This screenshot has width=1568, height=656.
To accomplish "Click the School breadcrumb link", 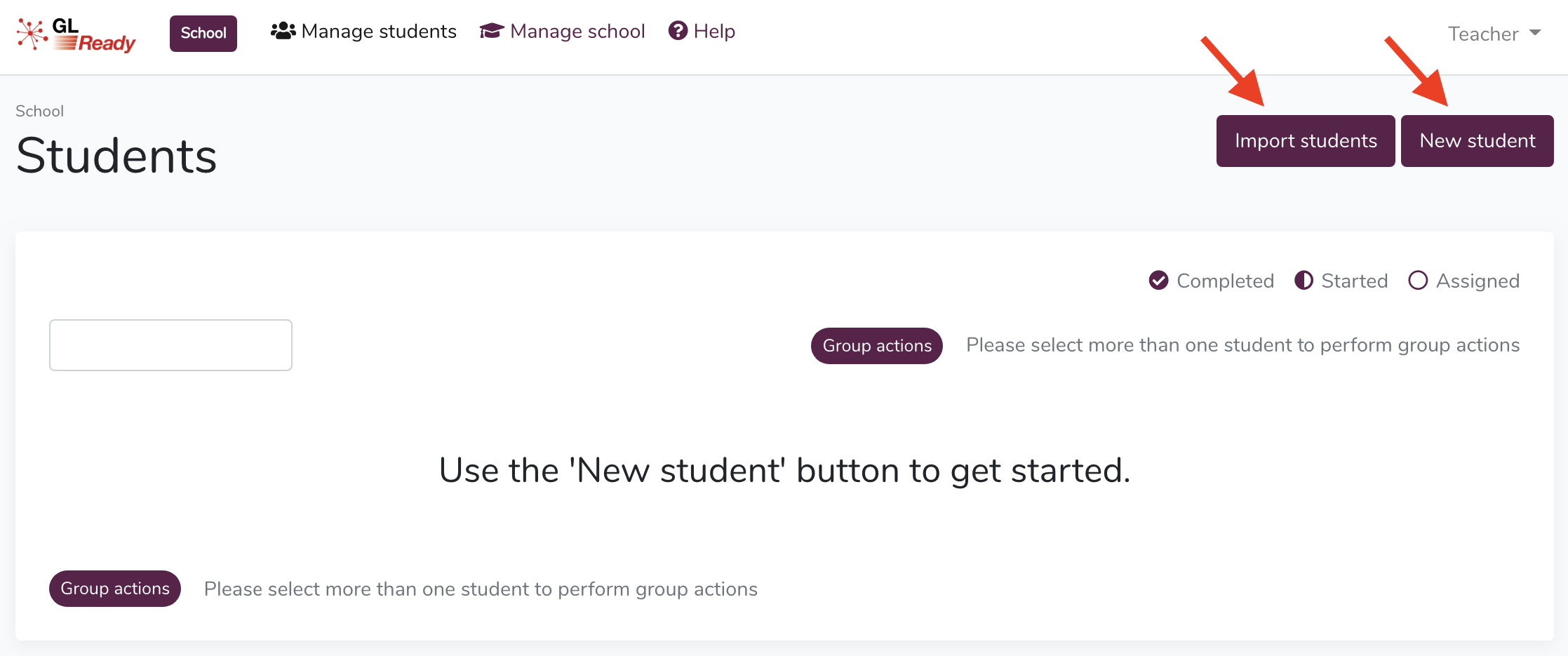I will tap(40, 111).
